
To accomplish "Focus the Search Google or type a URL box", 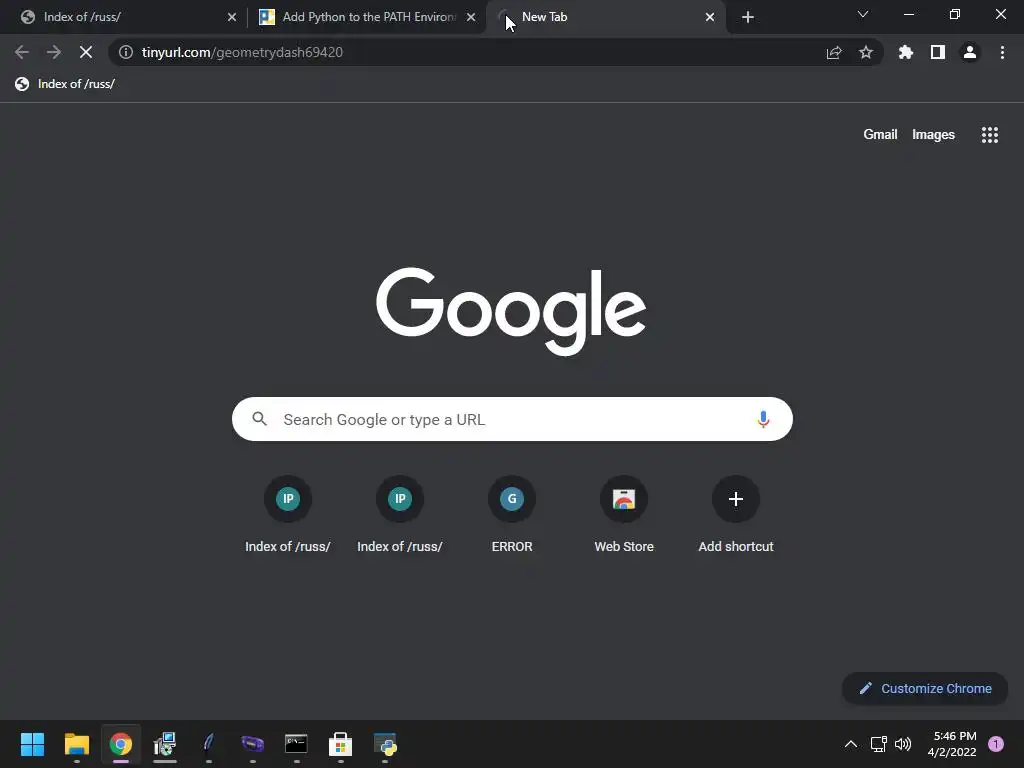I will [512, 419].
